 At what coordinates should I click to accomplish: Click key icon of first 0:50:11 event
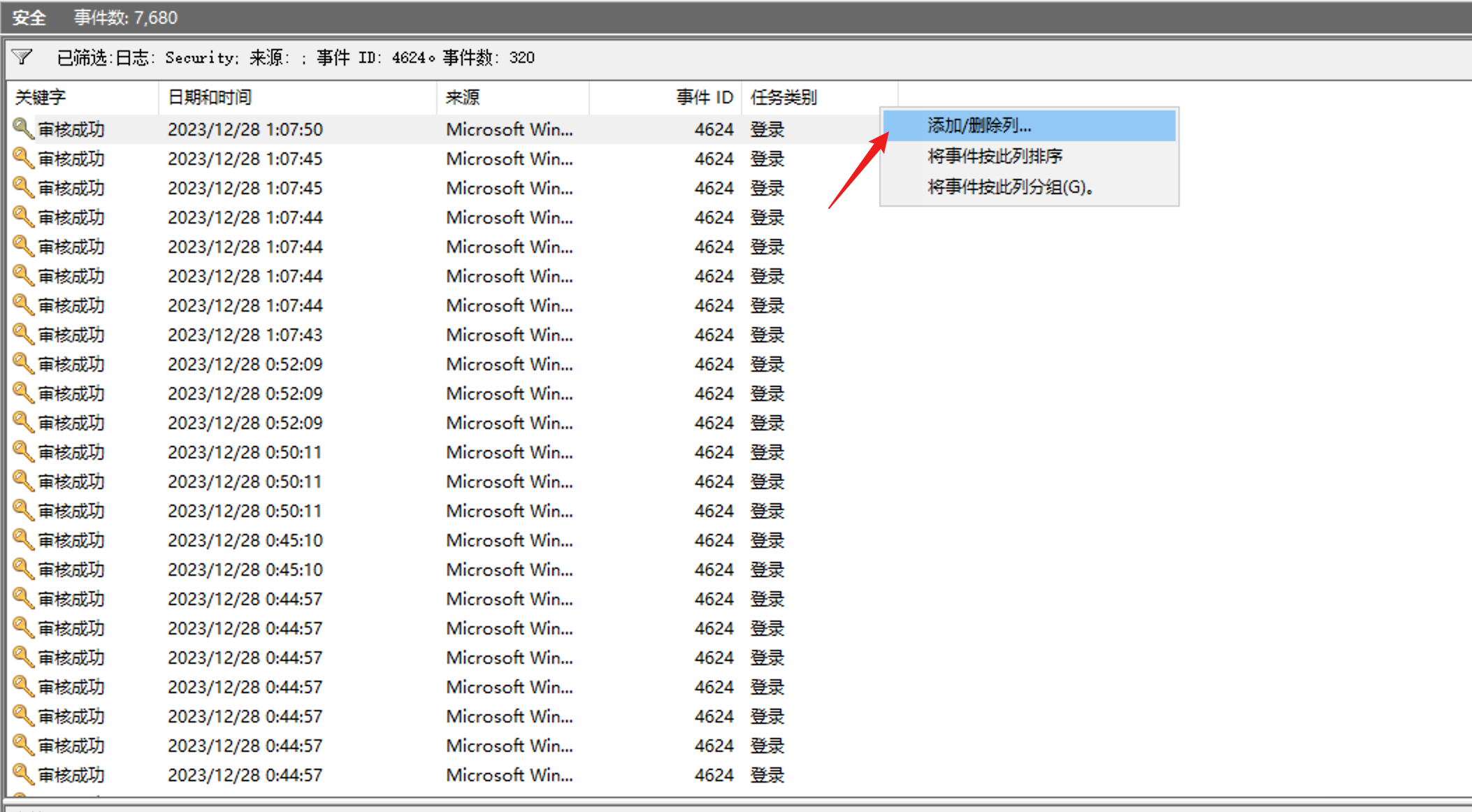click(x=23, y=451)
